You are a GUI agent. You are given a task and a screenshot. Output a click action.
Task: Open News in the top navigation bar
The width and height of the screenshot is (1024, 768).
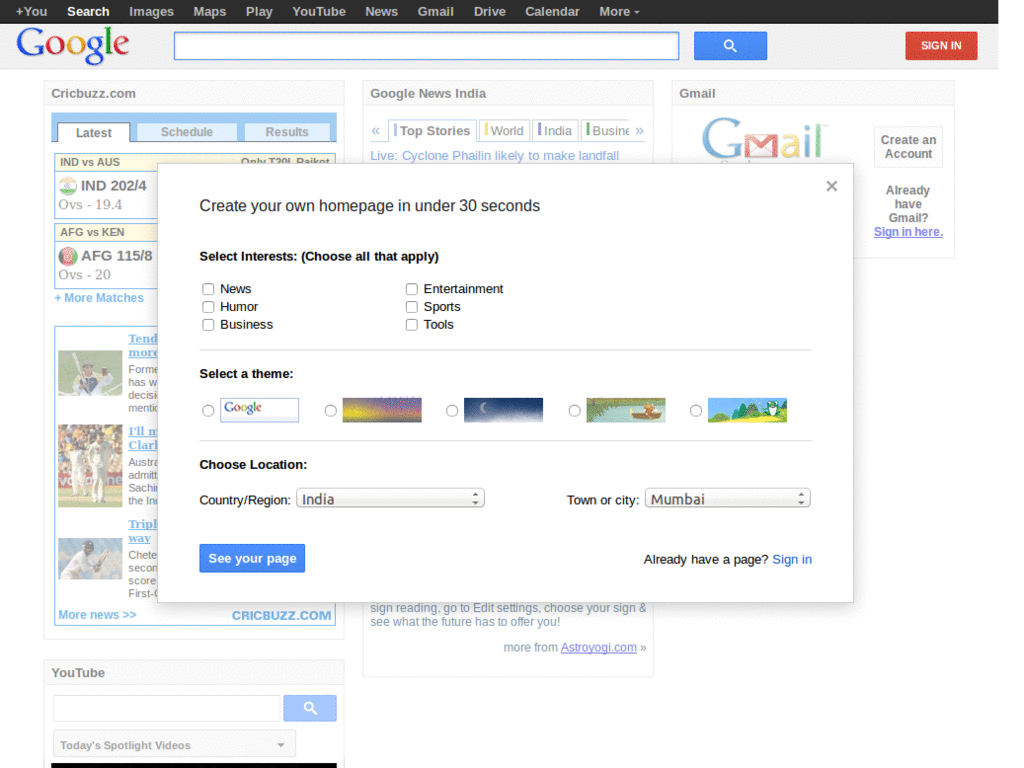point(381,12)
